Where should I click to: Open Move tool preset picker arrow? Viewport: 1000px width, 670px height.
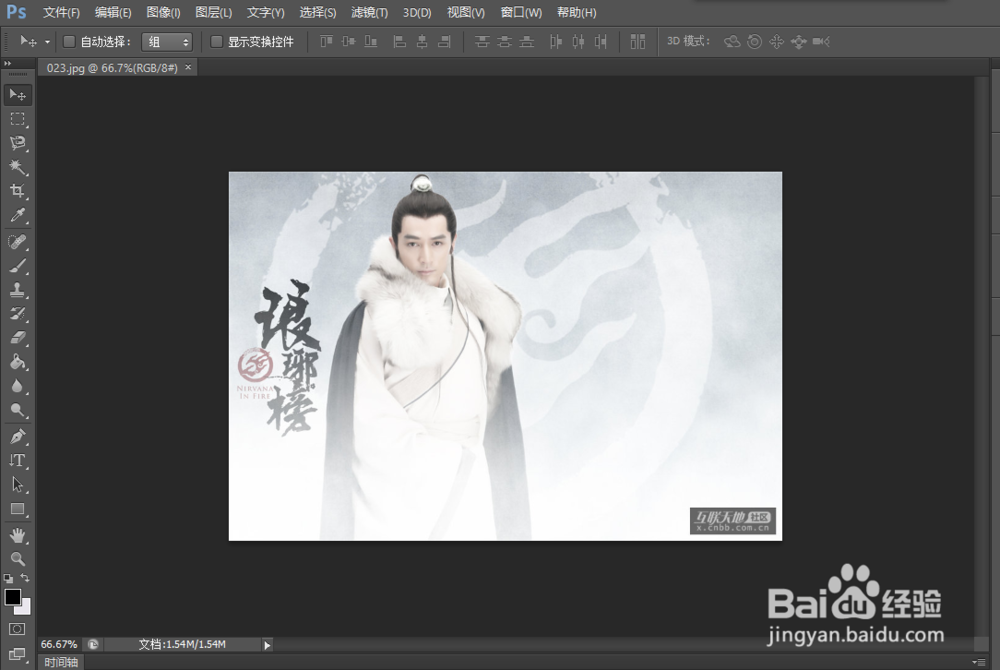point(47,42)
